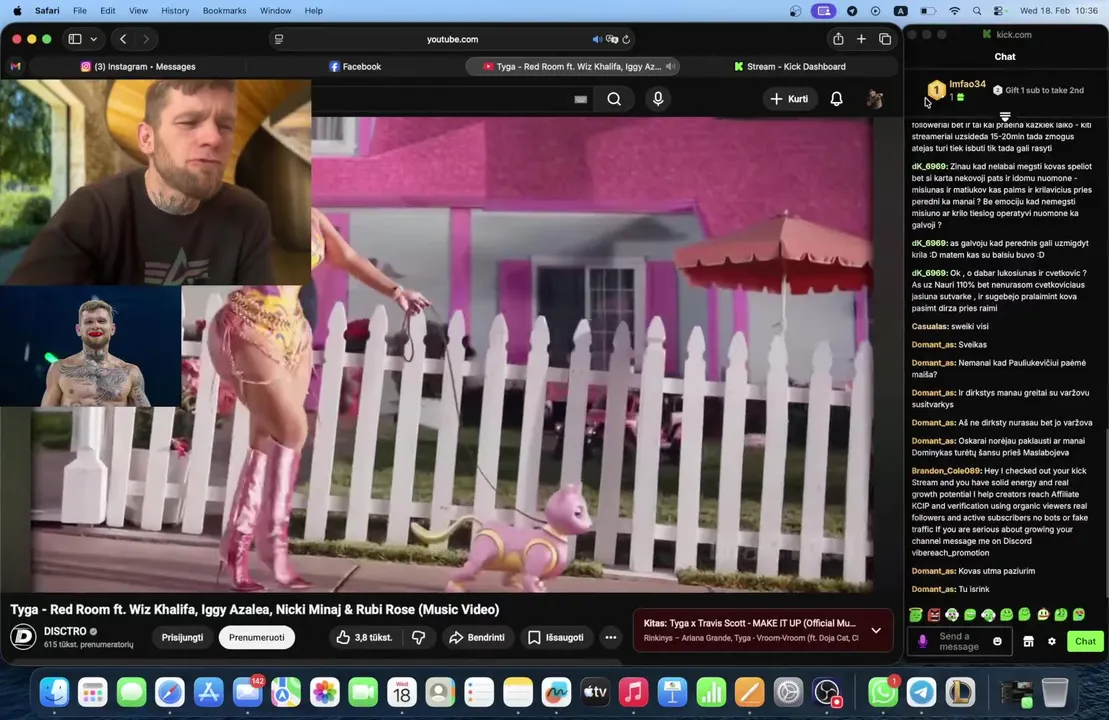Like the video with thumbs up
This screenshot has height=720, width=1109.
[x=364, y=637]
